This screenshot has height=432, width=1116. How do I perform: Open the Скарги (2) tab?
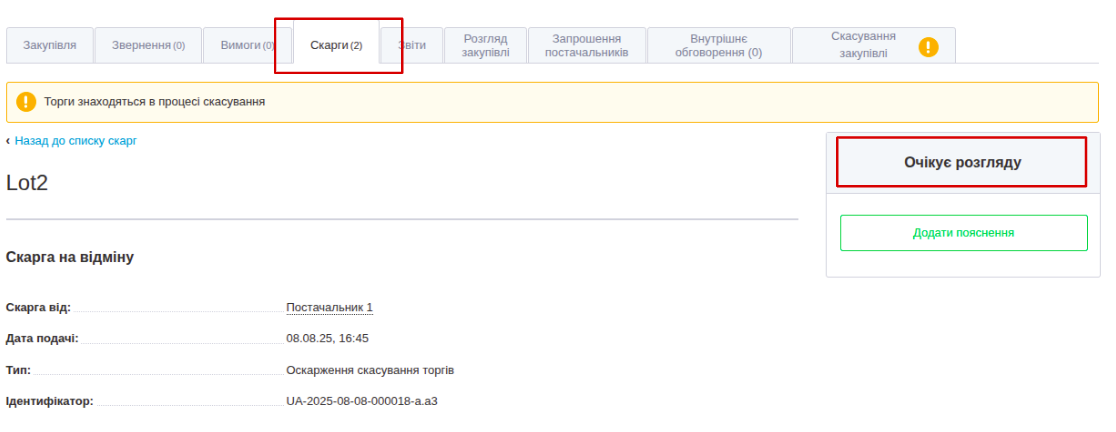pos(336,46)
